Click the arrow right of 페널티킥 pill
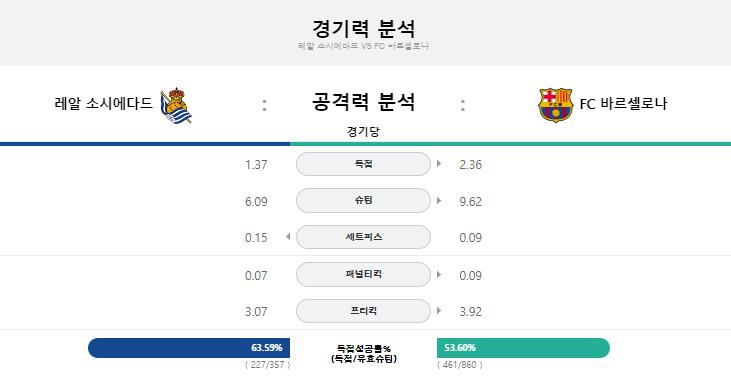This screenshot has width=731, height=376. pyautogui.click(x=439, y=274)
